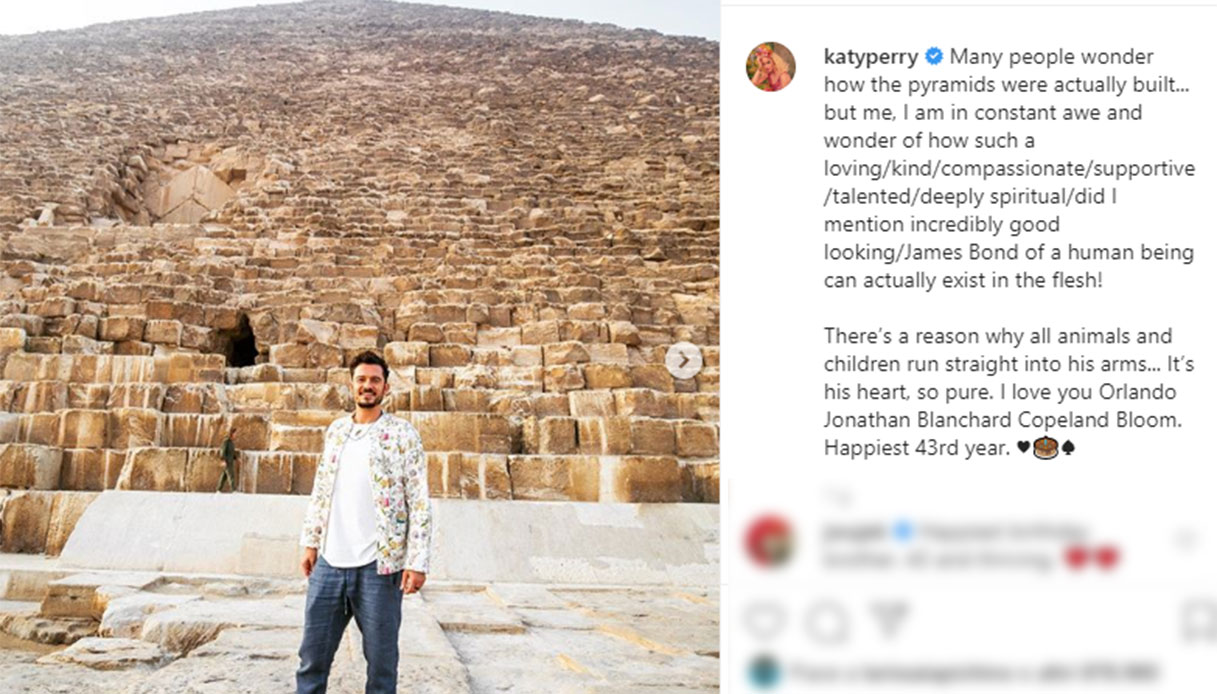Open comments with the speech bubble icon
This screenshot has width=1217, height=694.
pyautogui.click(x=826, y=623)
